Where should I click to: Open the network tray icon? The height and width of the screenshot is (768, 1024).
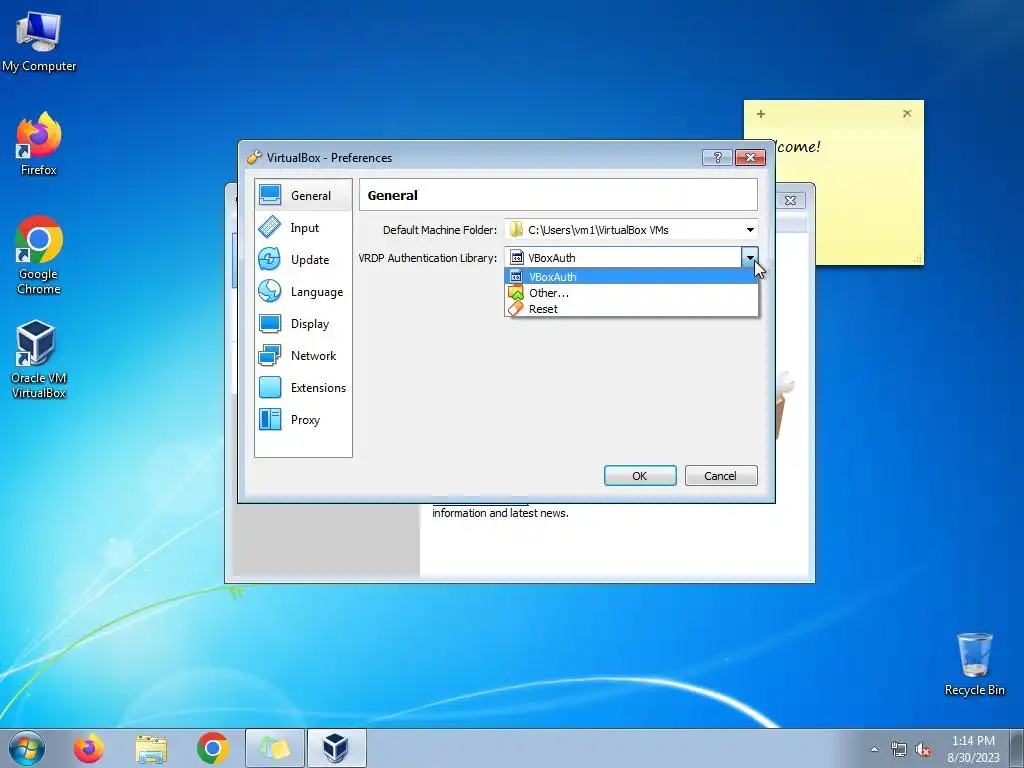(x=899, y=749)
